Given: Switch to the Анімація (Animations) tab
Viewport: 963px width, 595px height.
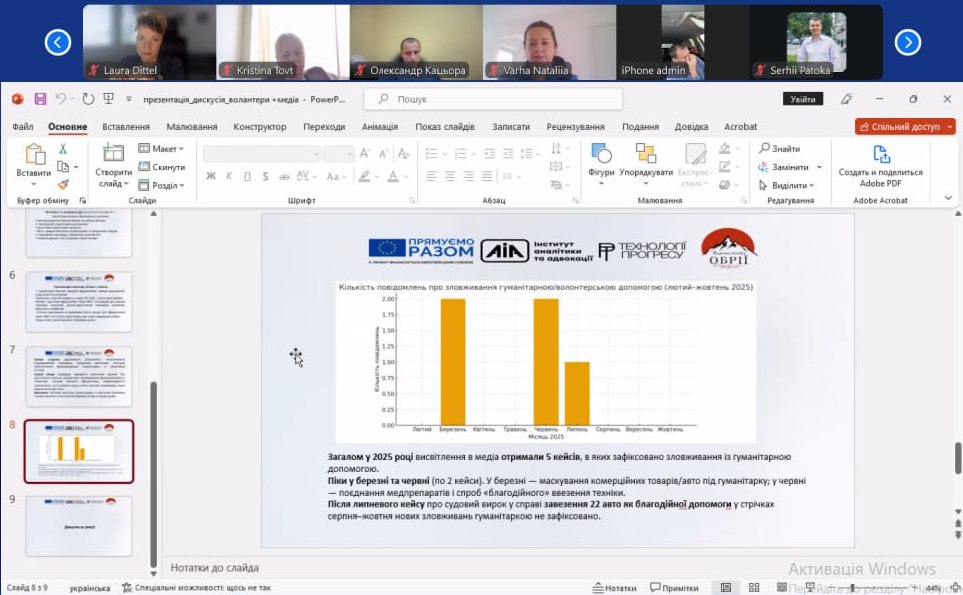Looking at the screenshot, I should click(379, 127).
